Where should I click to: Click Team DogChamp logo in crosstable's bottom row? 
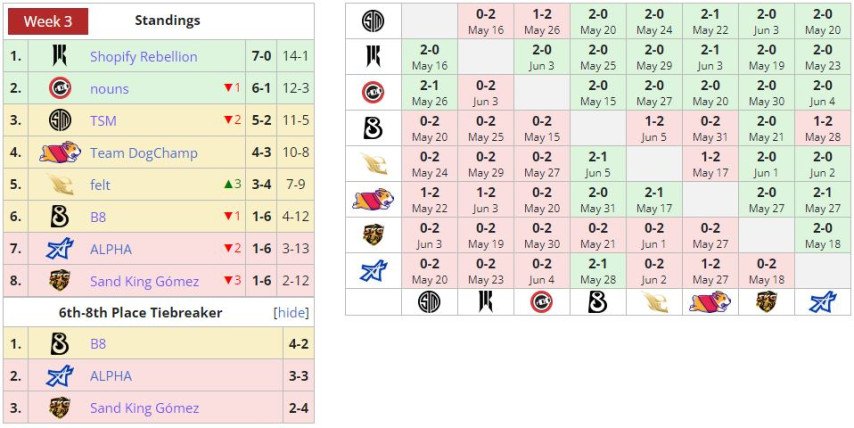click(709, 302)
